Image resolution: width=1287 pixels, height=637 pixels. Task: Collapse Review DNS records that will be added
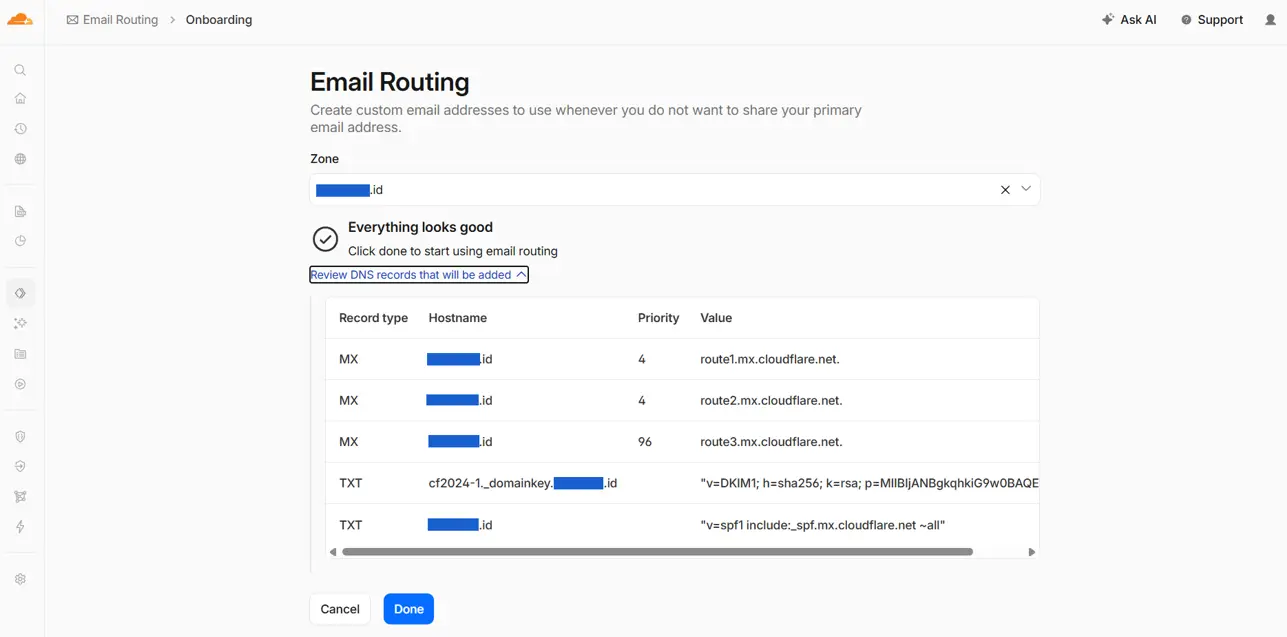pyautogui.click(x=419, y=275)
